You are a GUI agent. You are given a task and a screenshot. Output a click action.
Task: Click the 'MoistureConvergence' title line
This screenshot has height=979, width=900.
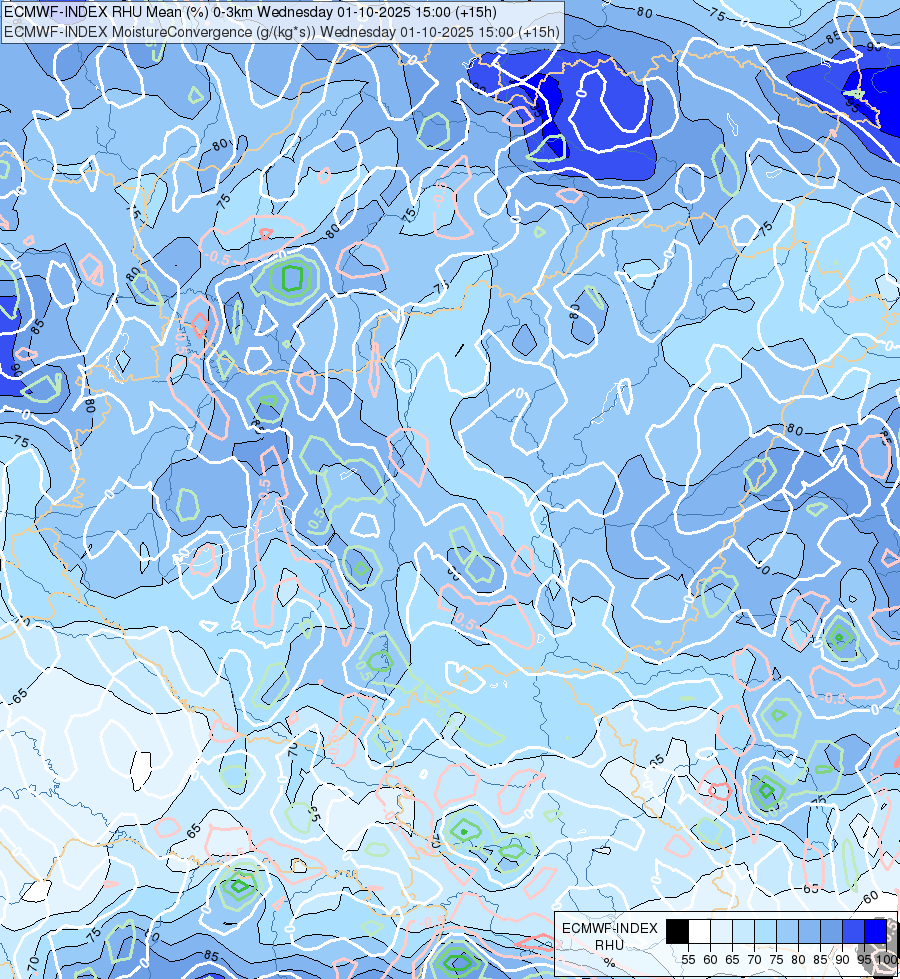(x=282, y=32)
